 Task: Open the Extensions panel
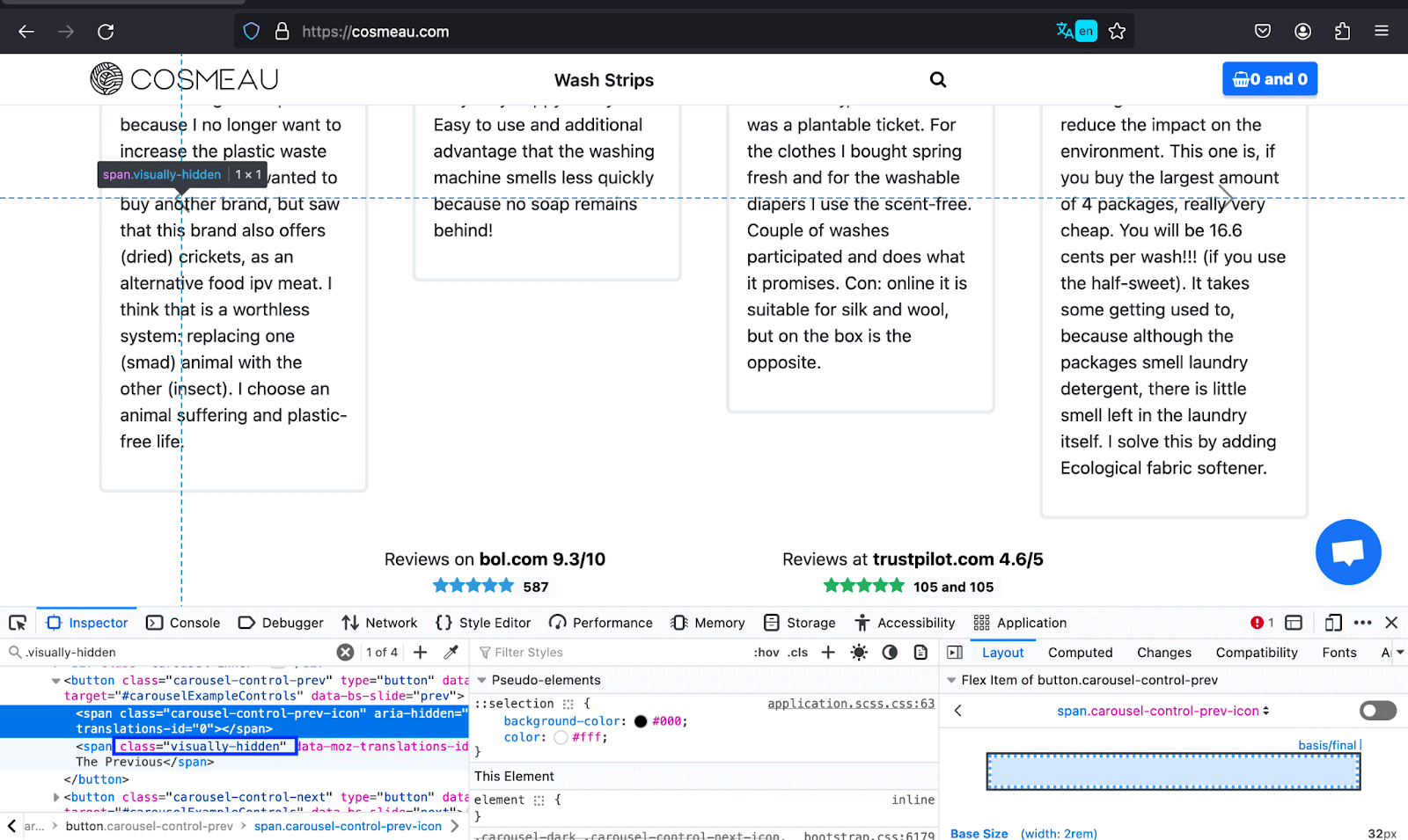[x=1342, y=32]
